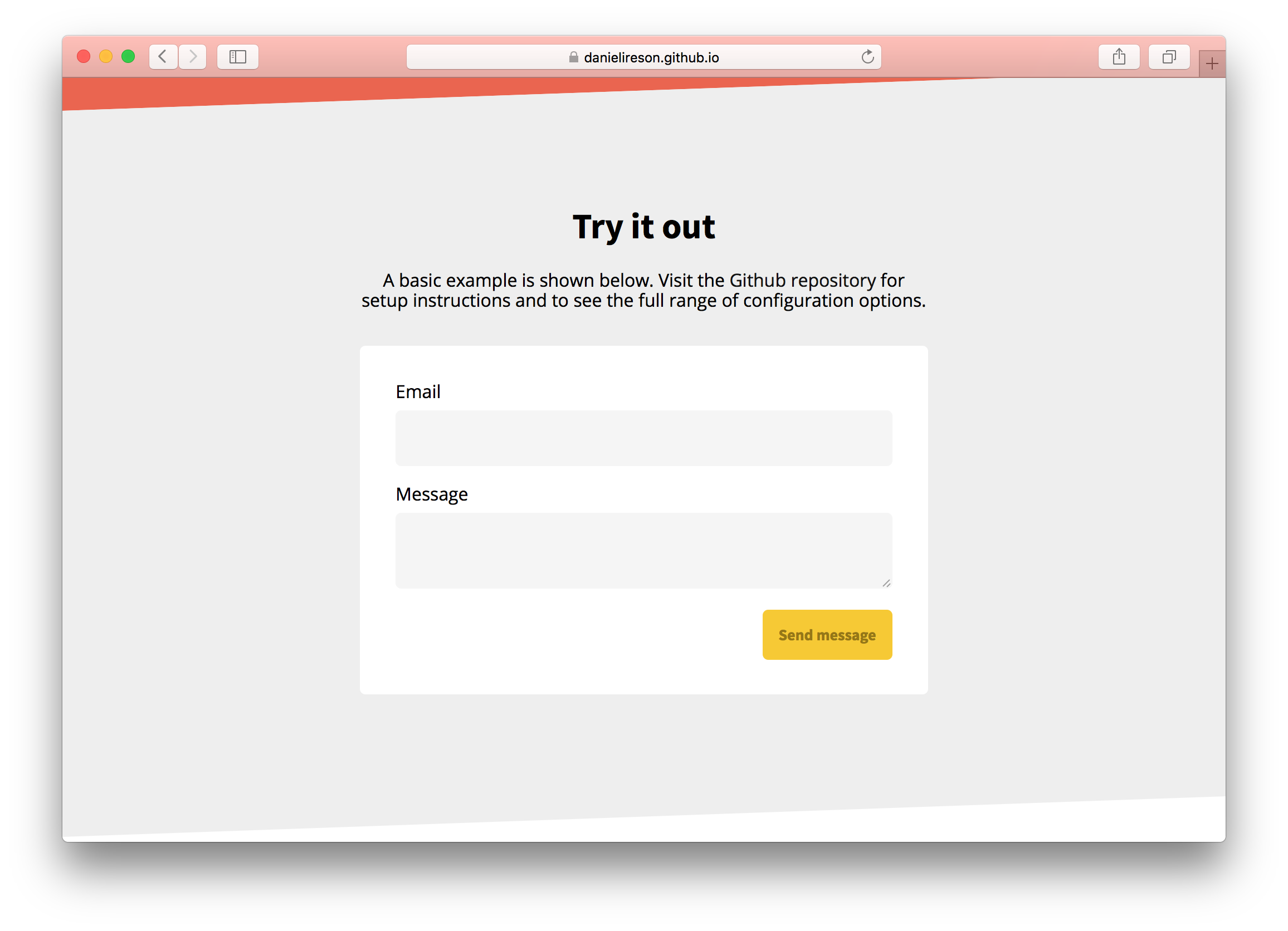Open a new tab with plus button
The width and height of the screenshot is (1288, 931).
[x=1211, y=63]
